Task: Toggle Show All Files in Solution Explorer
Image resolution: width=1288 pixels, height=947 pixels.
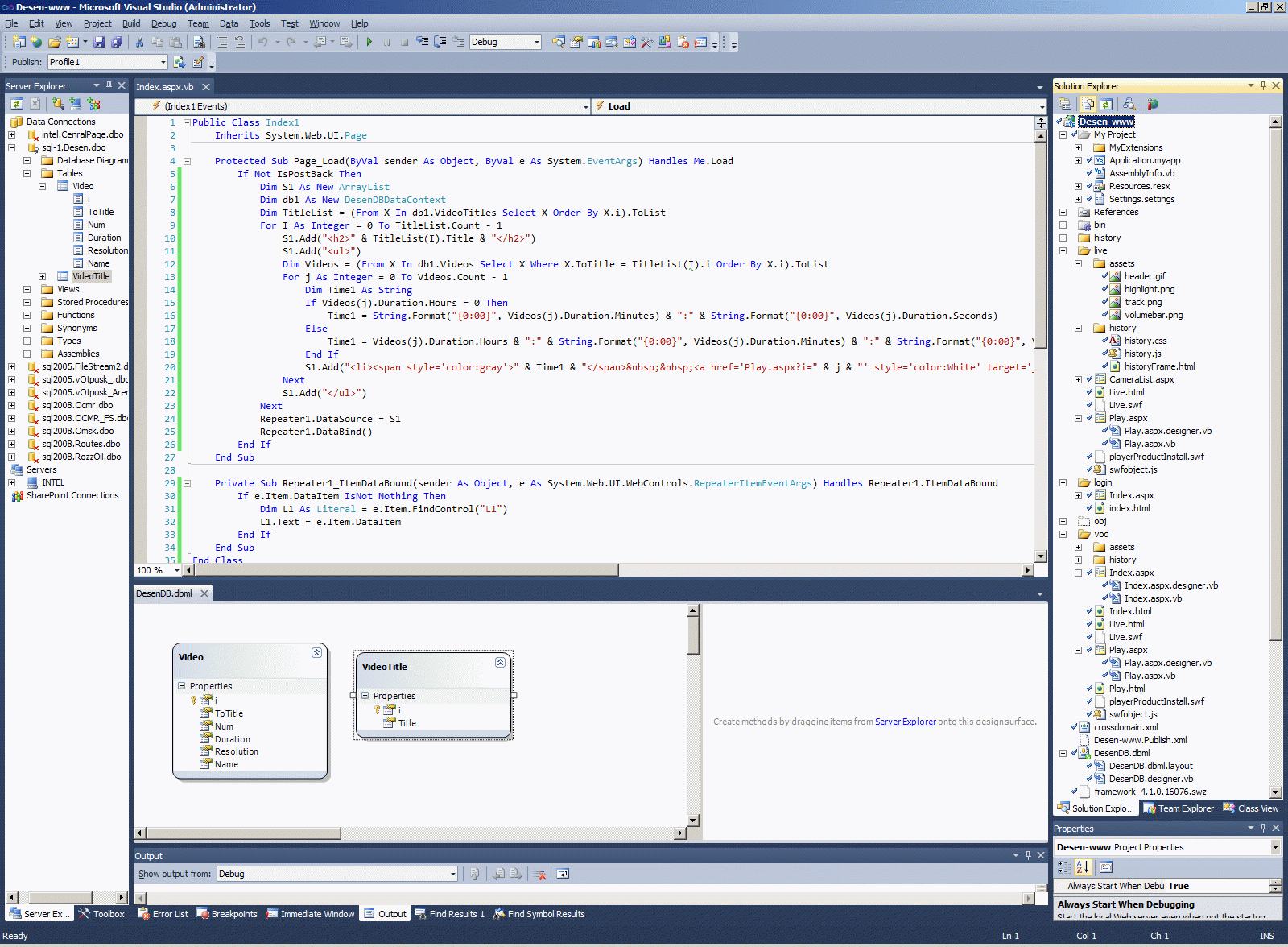Action: (1088, 104)
